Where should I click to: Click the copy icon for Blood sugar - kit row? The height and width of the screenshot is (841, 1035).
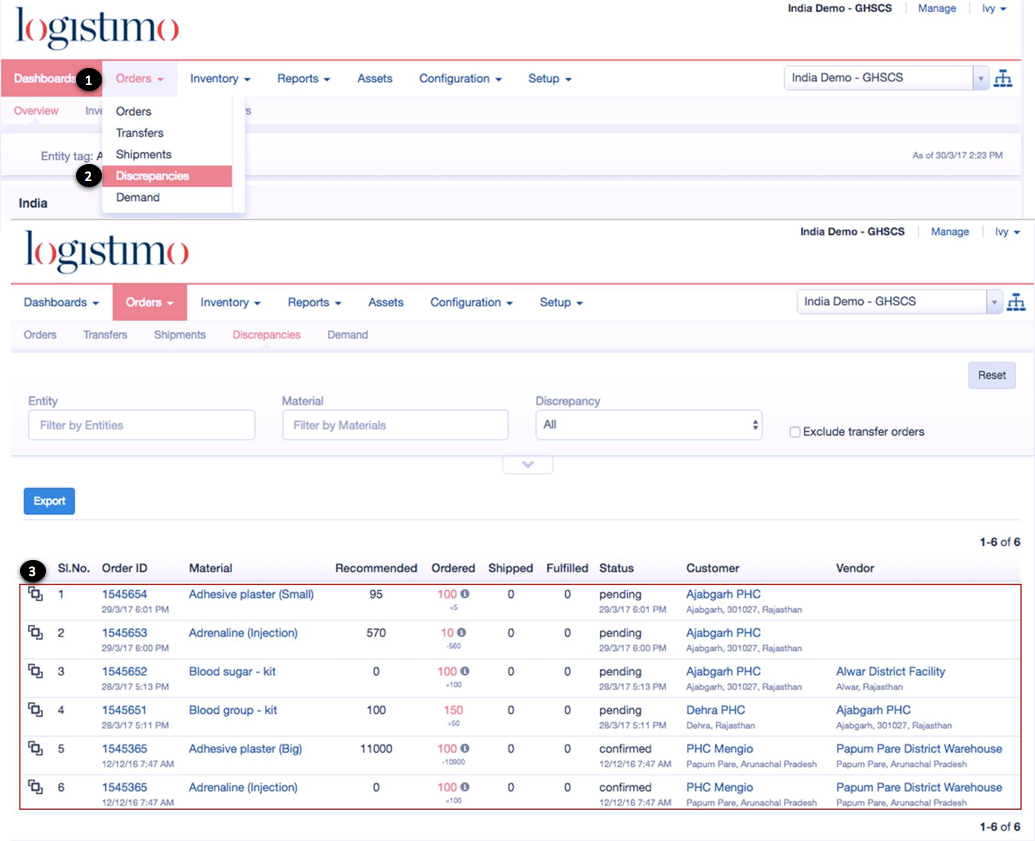pos(35,671)
